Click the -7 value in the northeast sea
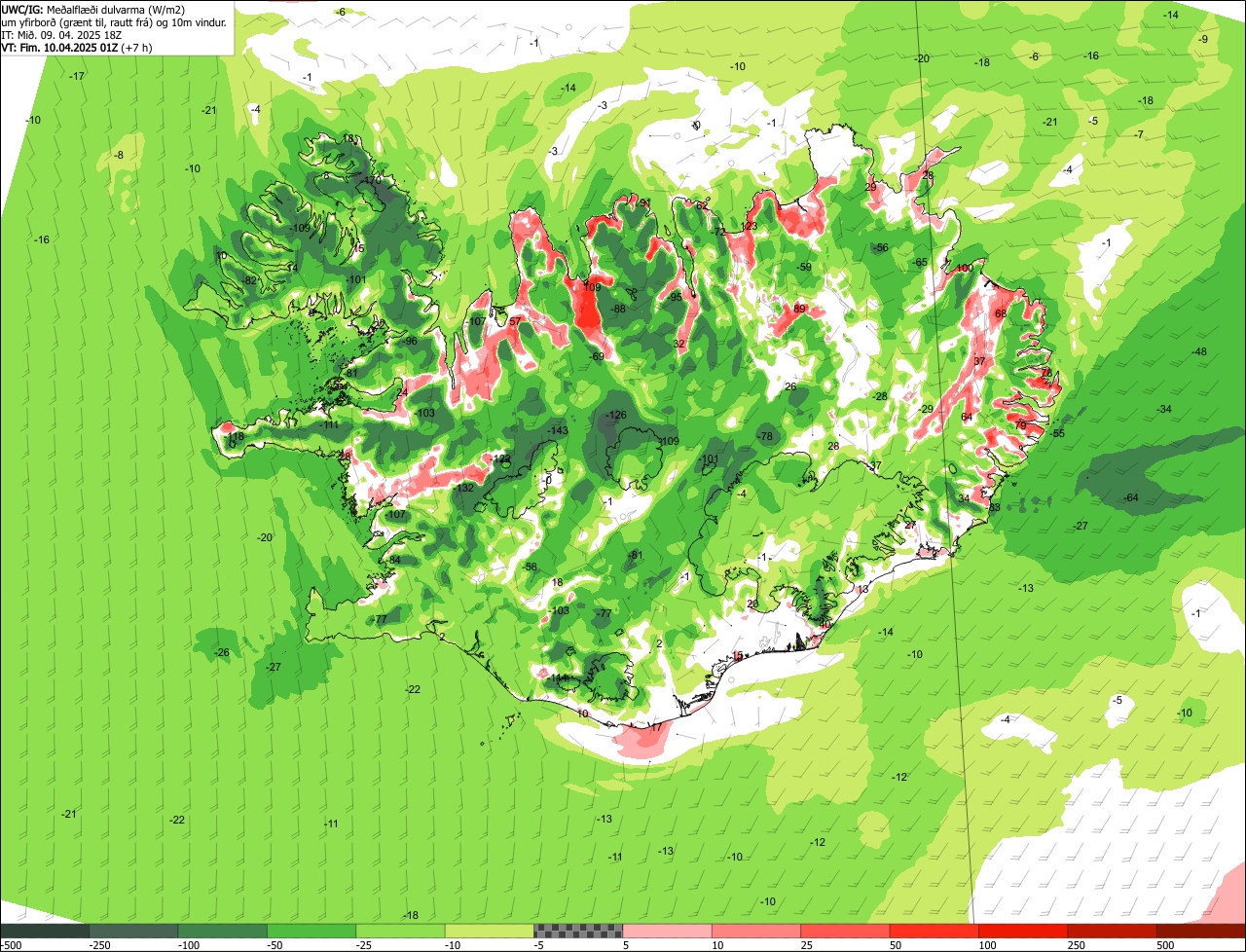This screenshot has width=1246, height=952. [x=1138, y=134]
